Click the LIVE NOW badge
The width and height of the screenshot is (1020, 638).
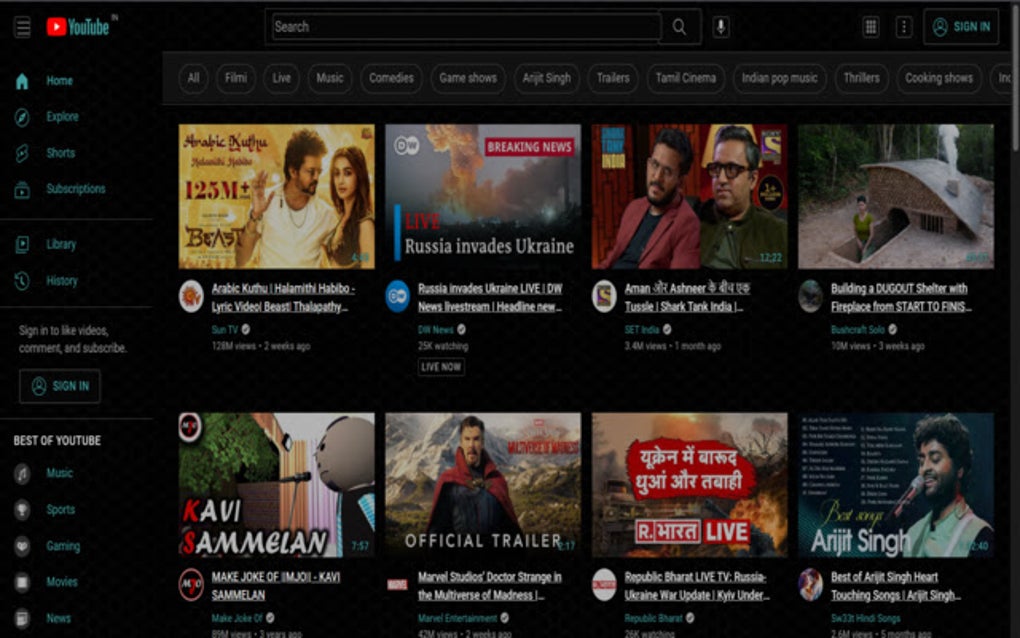point(441,367)
